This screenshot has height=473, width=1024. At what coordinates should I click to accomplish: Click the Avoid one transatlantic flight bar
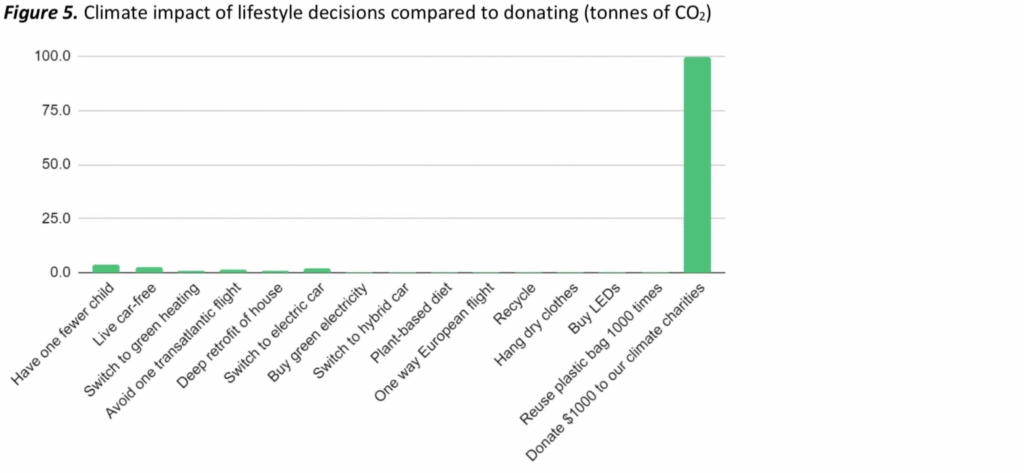tap(233, 271)
